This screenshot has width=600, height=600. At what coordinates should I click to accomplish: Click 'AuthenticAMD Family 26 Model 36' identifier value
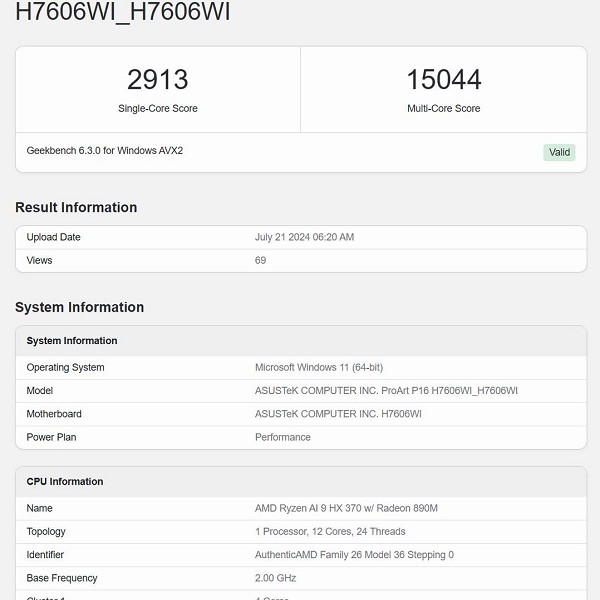(x=354, y=555)
